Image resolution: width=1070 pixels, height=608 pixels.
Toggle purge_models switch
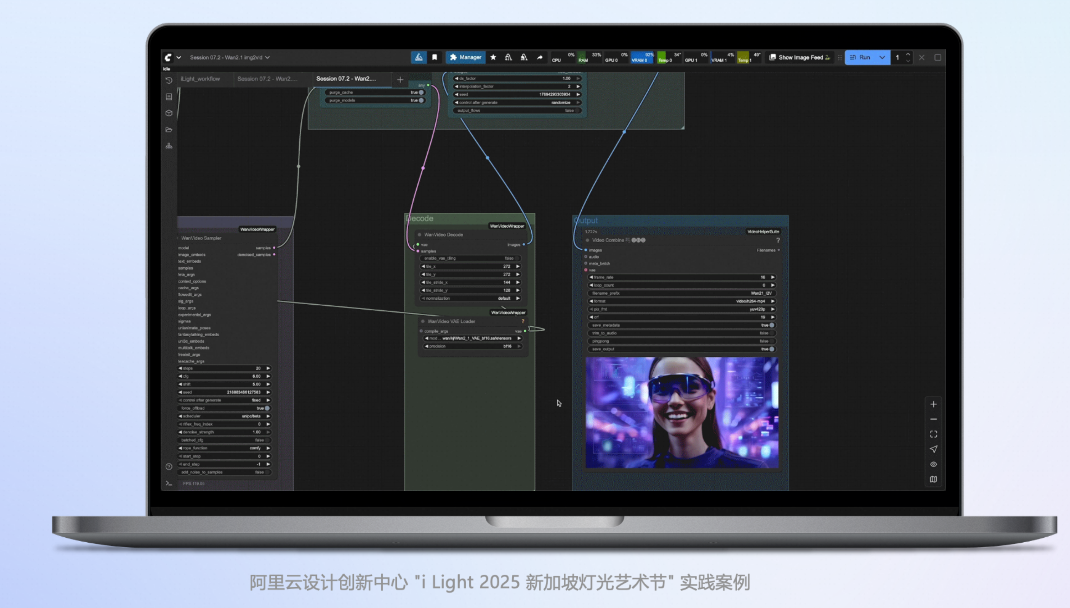[x=420, y=100]
